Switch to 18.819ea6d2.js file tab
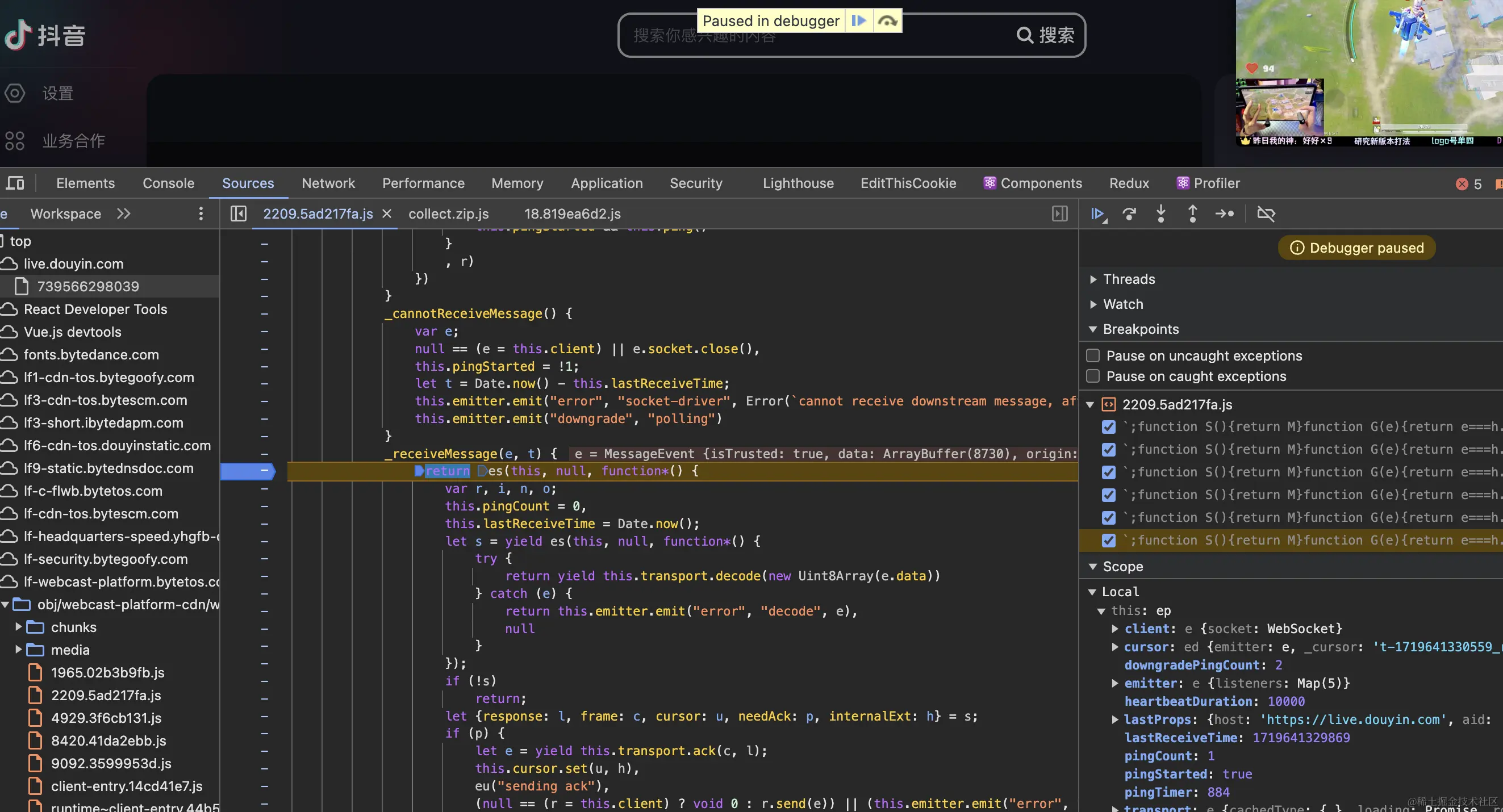Viewport: 1503px width, 812px height. (572, 214)
